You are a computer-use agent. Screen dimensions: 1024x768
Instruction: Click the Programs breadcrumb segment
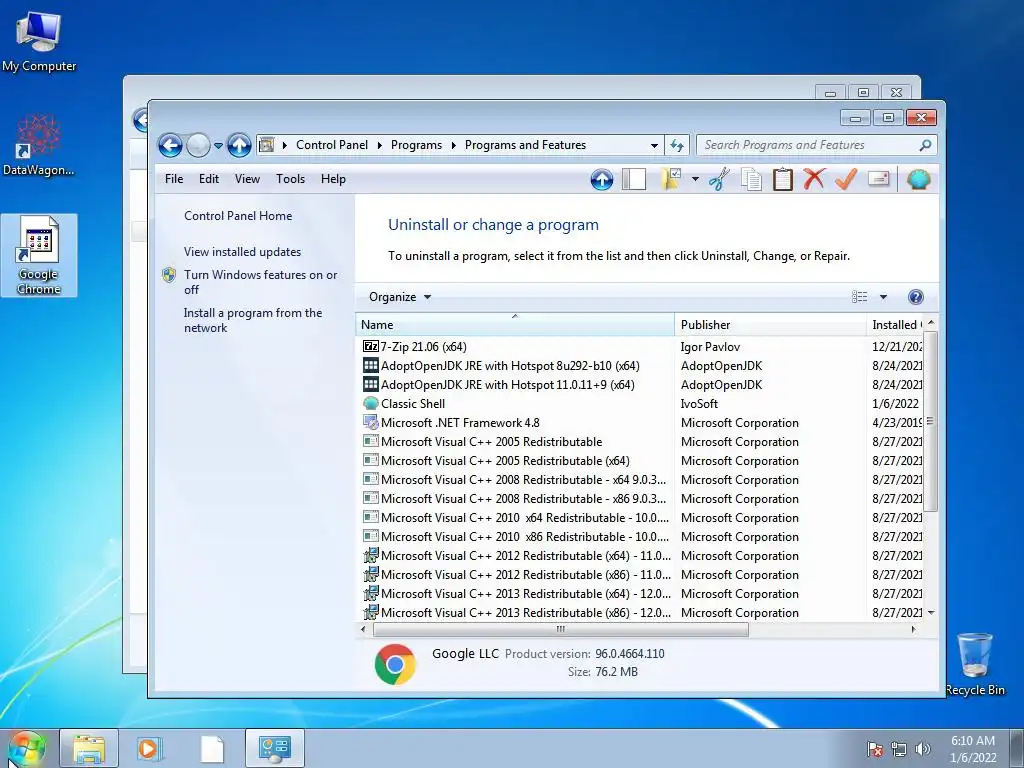[x=417, y=145]
